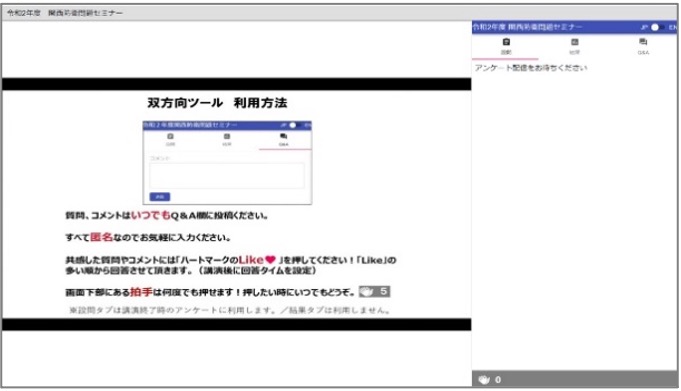The image size is (681, 391).
Task: Open the 結果 tab in side panel
Action: pyautogui.click(x=575, y=46)
